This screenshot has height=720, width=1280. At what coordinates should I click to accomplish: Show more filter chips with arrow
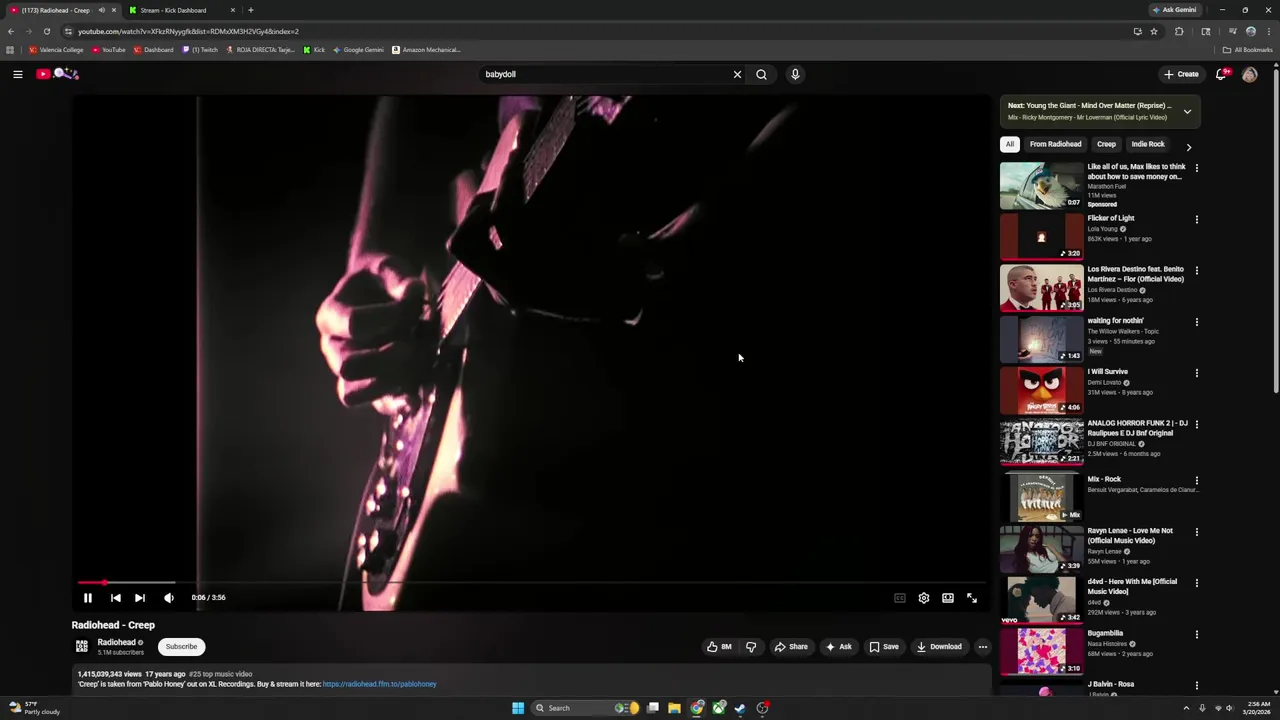1188,147
